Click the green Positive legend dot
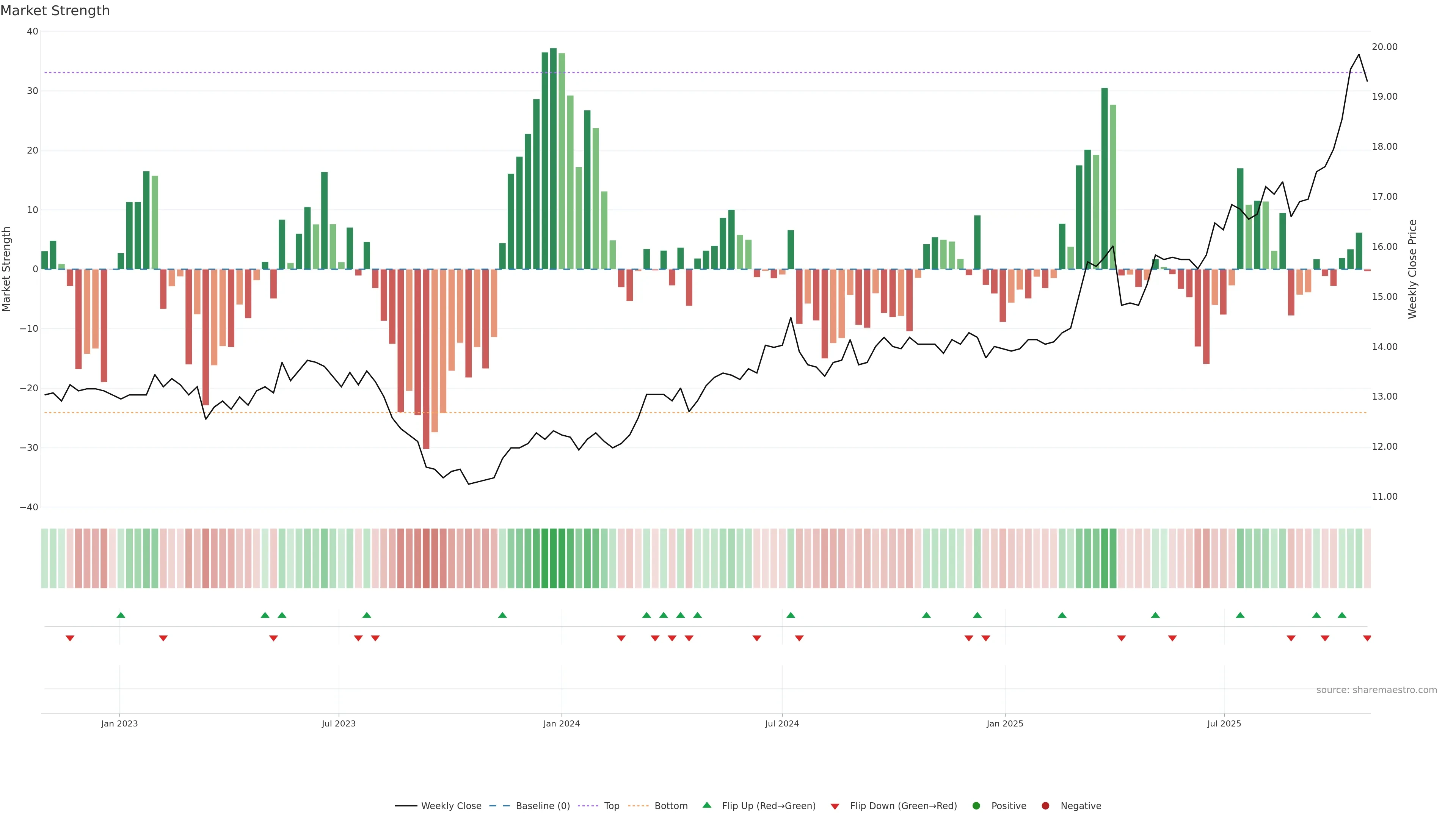Screen dimensions: 1456x819 coord(976,806)
